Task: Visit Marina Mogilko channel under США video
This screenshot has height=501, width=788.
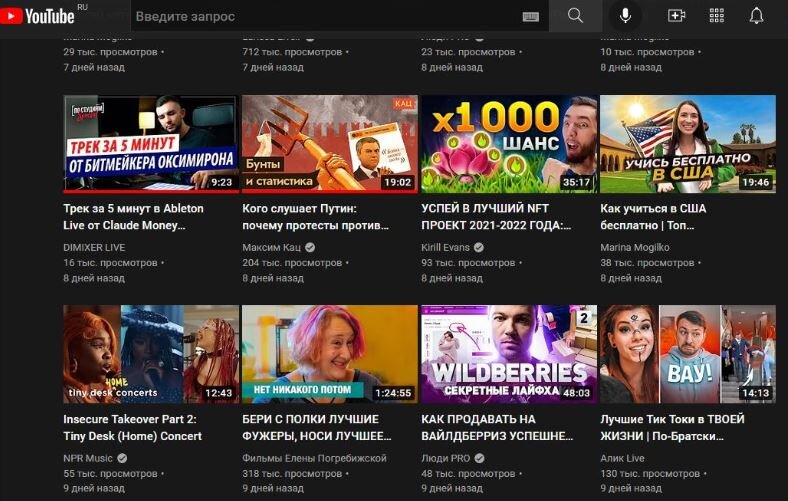Action: coord(635,247)
